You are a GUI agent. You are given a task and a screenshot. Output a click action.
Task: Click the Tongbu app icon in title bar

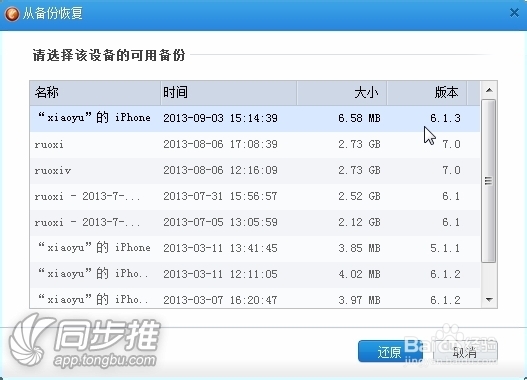[x=12, y=13]
